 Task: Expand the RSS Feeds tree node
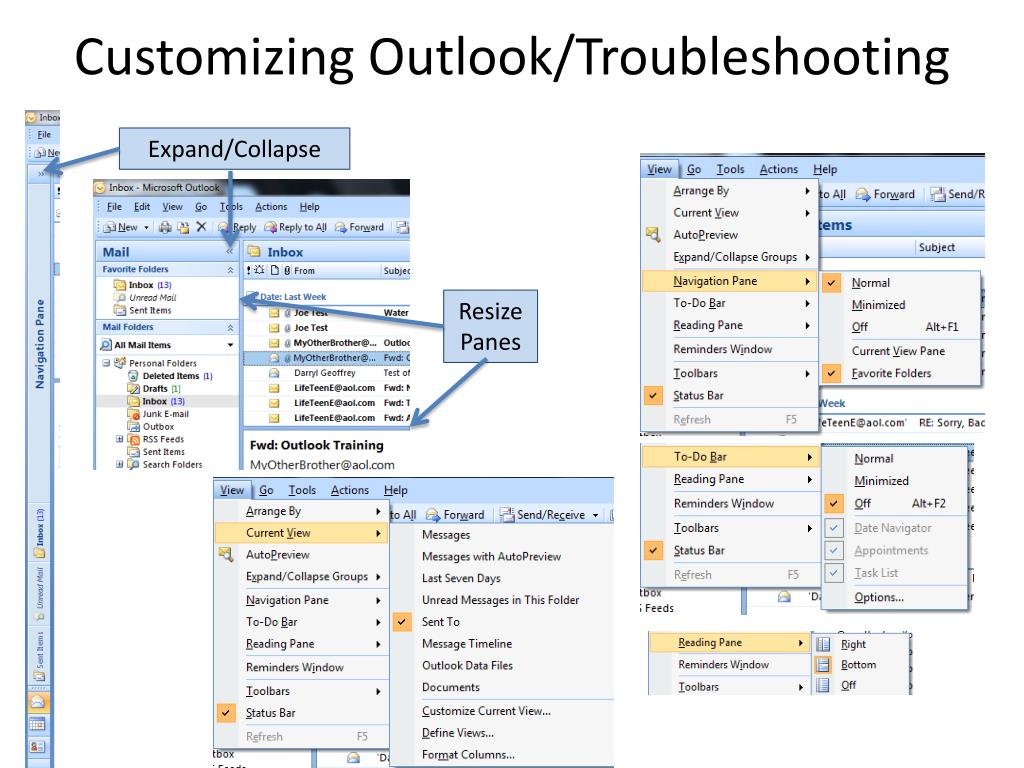120,439
